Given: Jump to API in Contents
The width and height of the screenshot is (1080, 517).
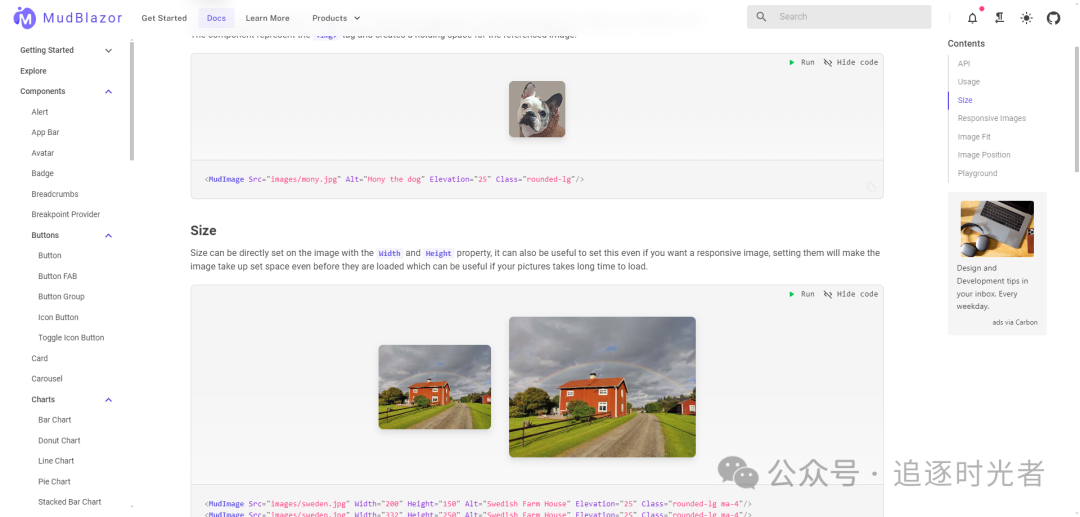Looking at the screenshot, I should [x=964, y=63].
